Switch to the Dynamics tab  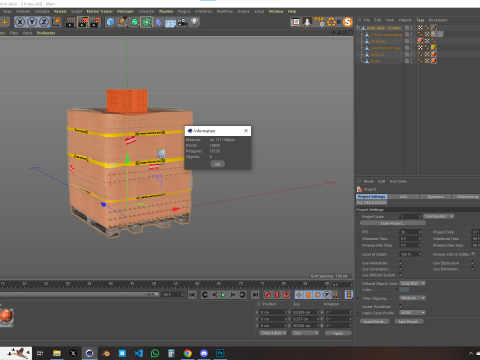pos(436,197)
